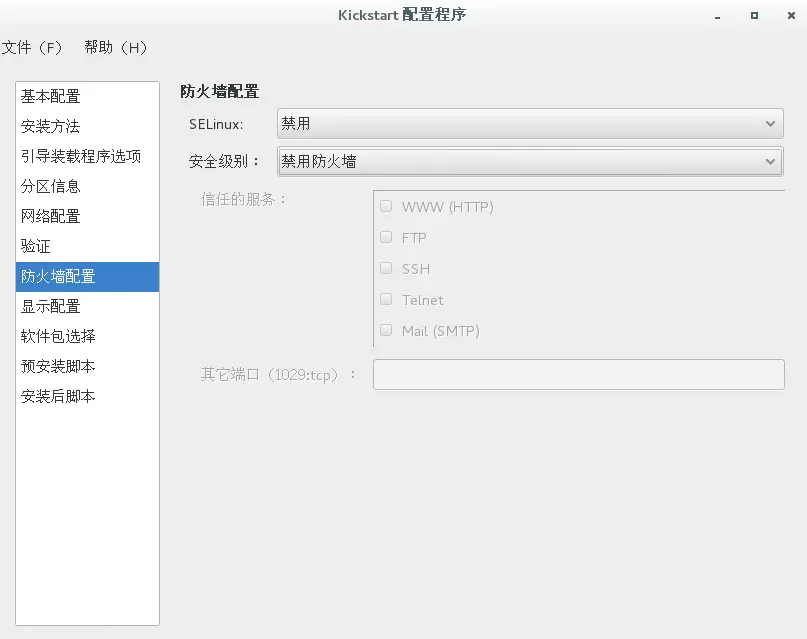Toggle the WWW (HTTP) checkbox
Screen dimensions: 807x639
pos(386,207)
